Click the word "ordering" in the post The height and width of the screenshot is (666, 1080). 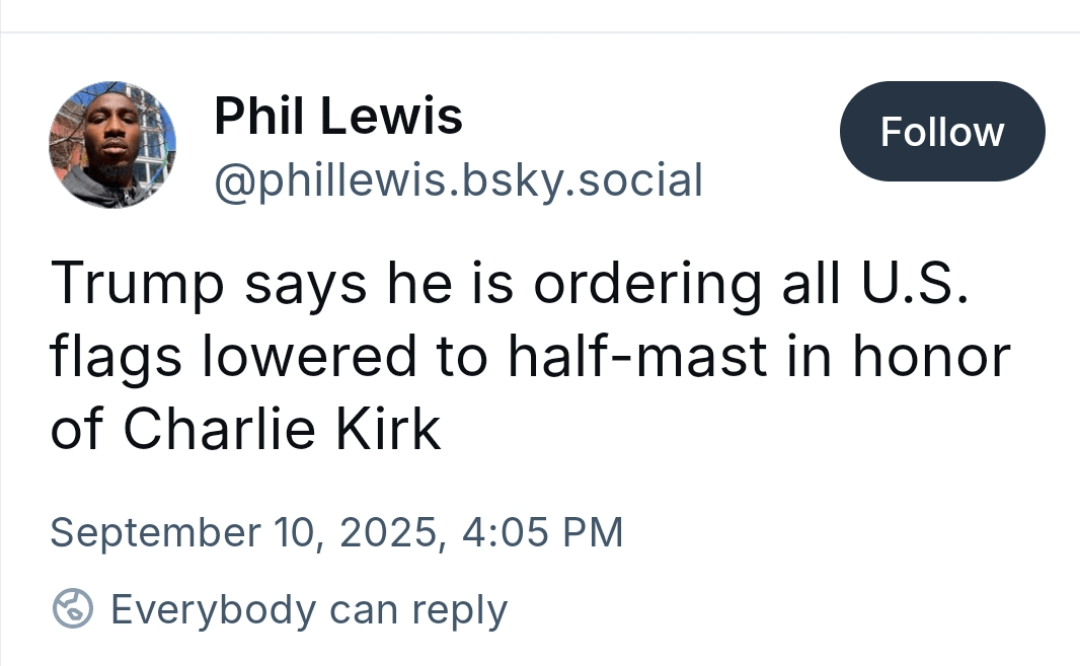647,286
